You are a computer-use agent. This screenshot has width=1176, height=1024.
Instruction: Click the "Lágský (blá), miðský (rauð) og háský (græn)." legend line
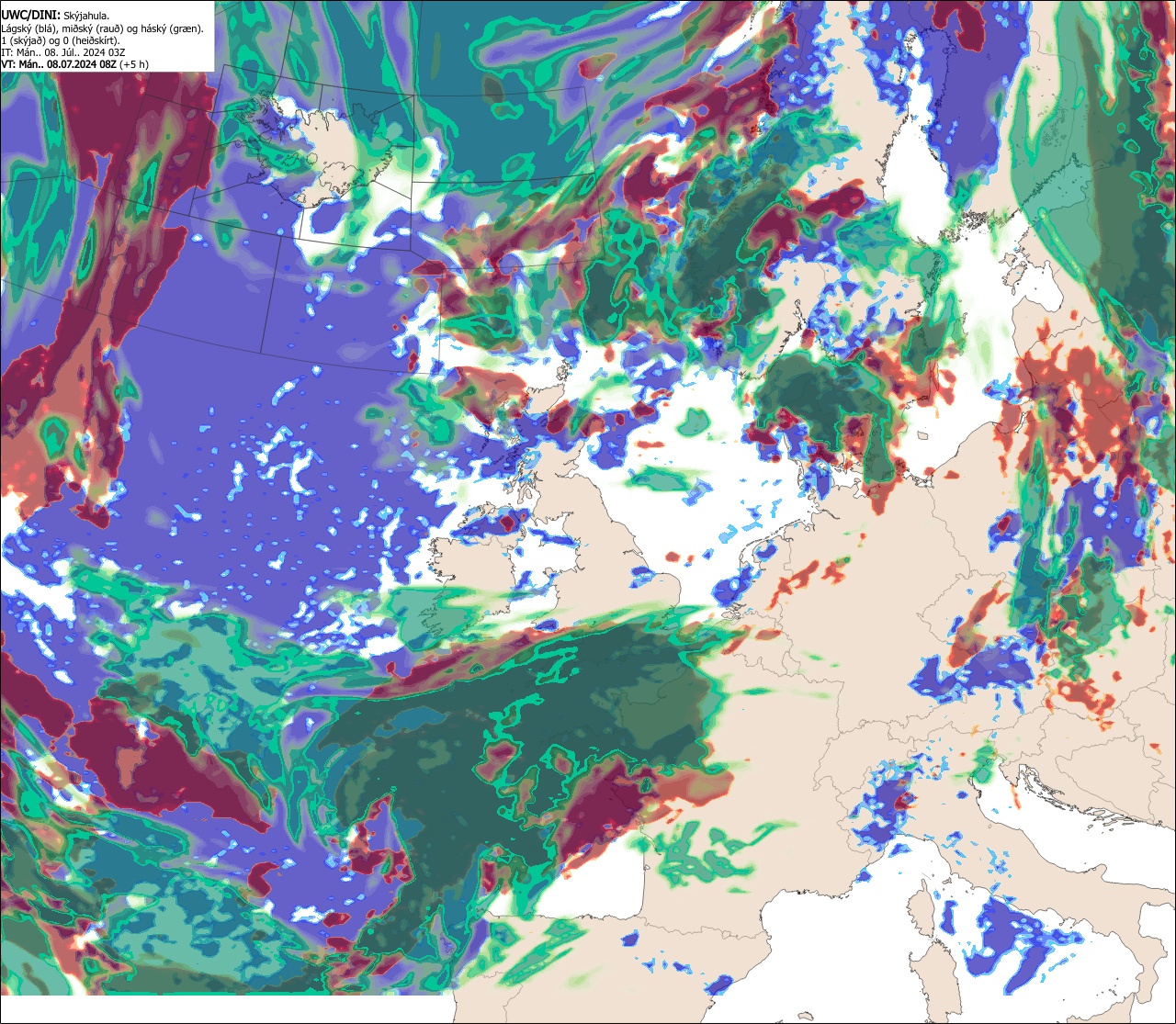point(102,28)
